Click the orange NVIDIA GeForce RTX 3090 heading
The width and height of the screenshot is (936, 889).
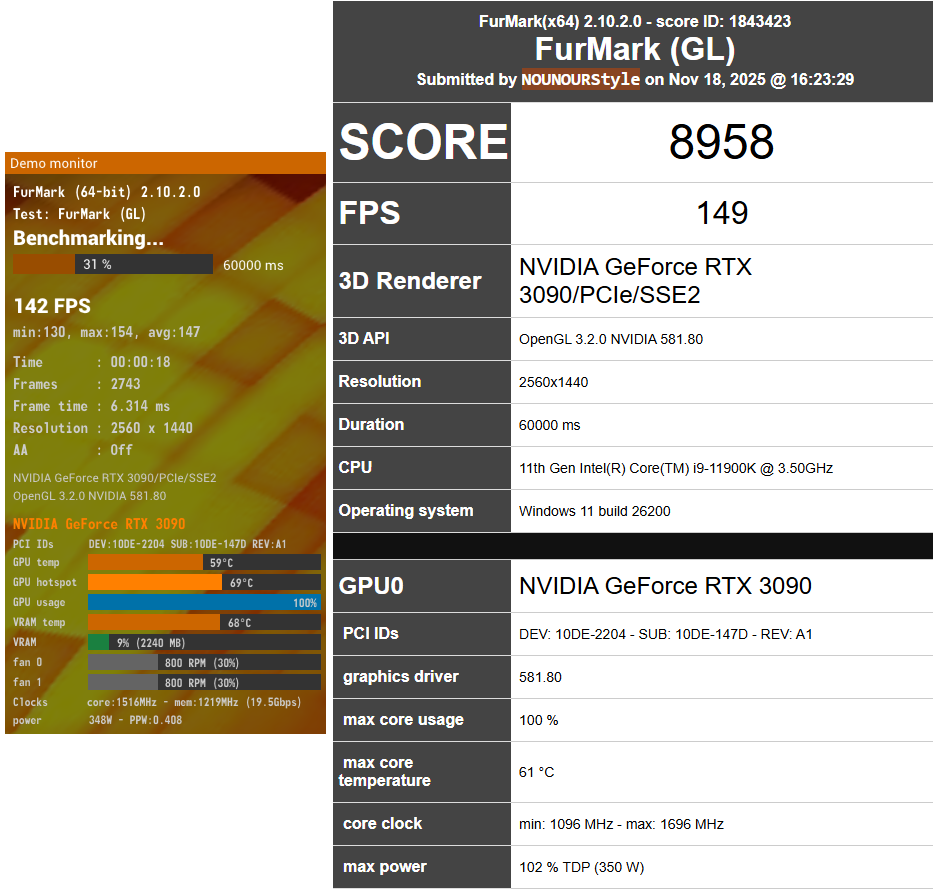[99, 524]
